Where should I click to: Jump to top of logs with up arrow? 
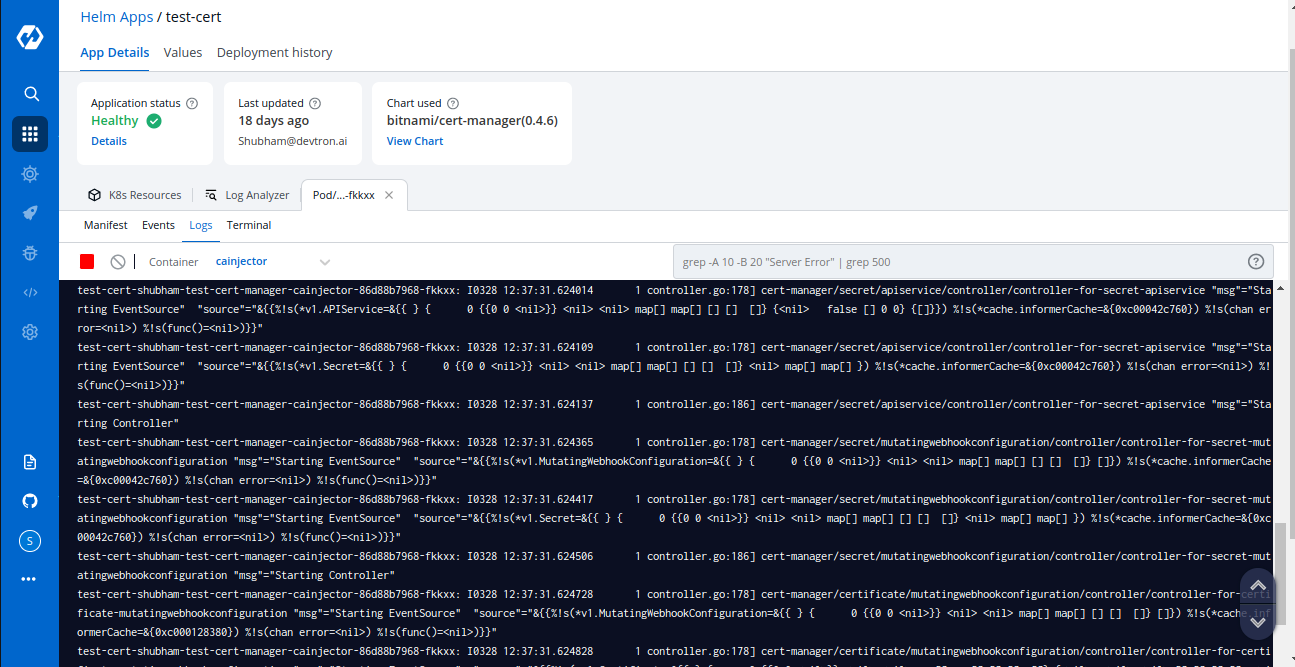[1258, 586]
